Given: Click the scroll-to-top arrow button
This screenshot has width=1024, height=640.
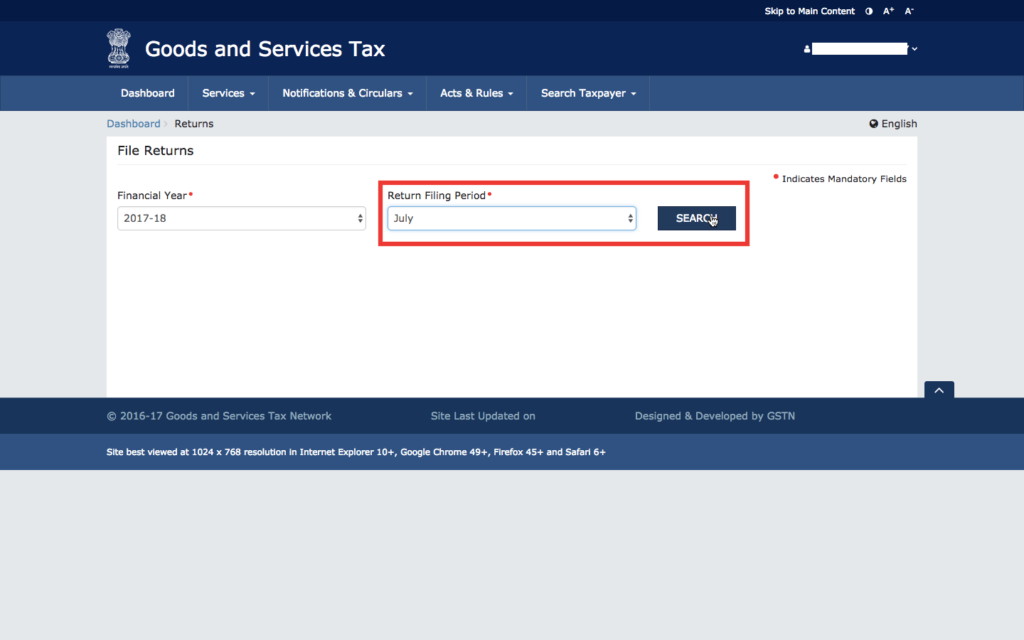Looking at the screenshot, I should (938, 391).
